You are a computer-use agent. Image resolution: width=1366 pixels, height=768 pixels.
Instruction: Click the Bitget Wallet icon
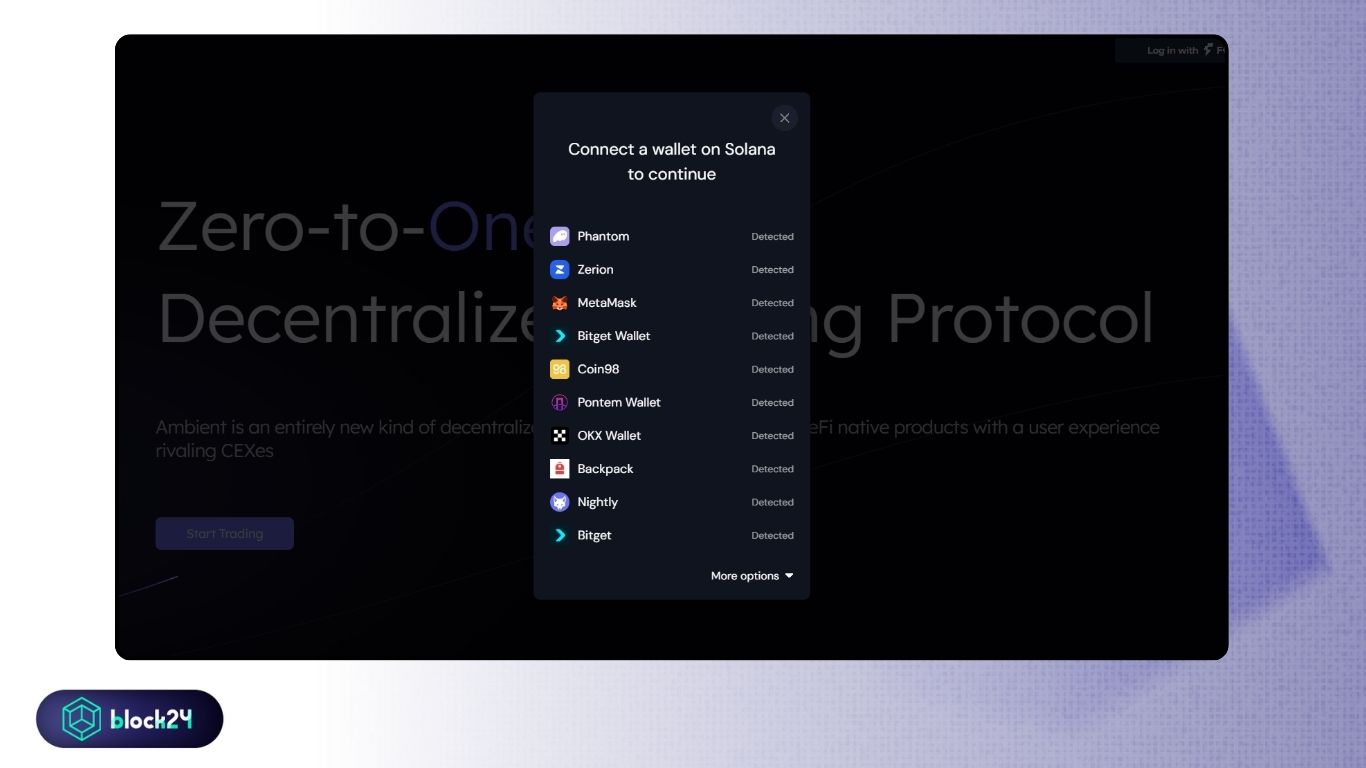coord(560,336)
